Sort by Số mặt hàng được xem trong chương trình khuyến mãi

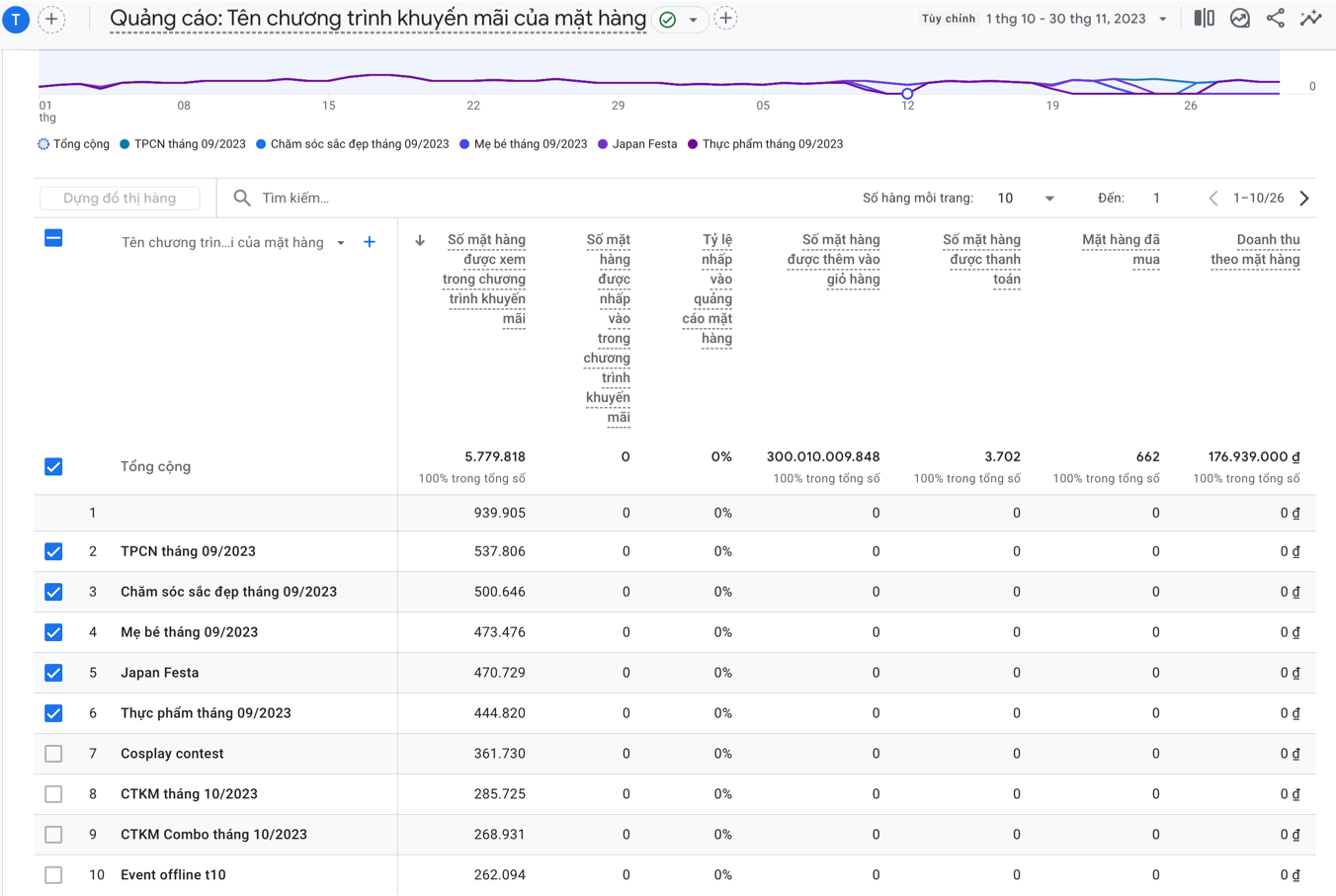(484, 279)
